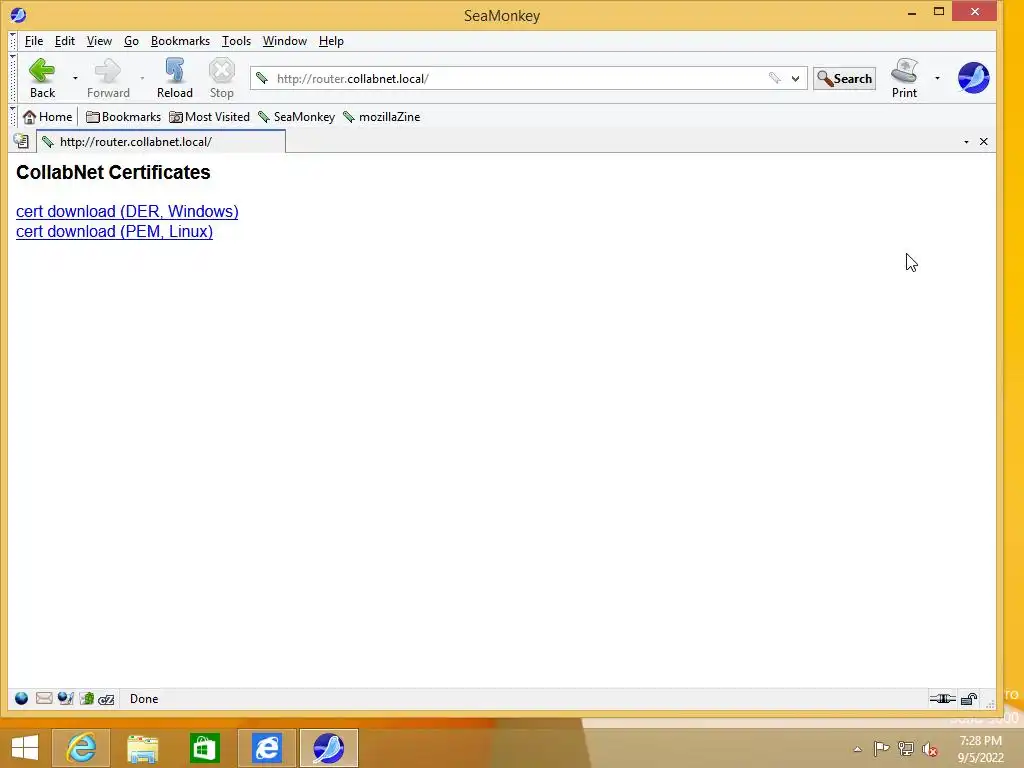Open the File menu
The width and height of the screenshot is (1024, 768).
tap(33, 40)
